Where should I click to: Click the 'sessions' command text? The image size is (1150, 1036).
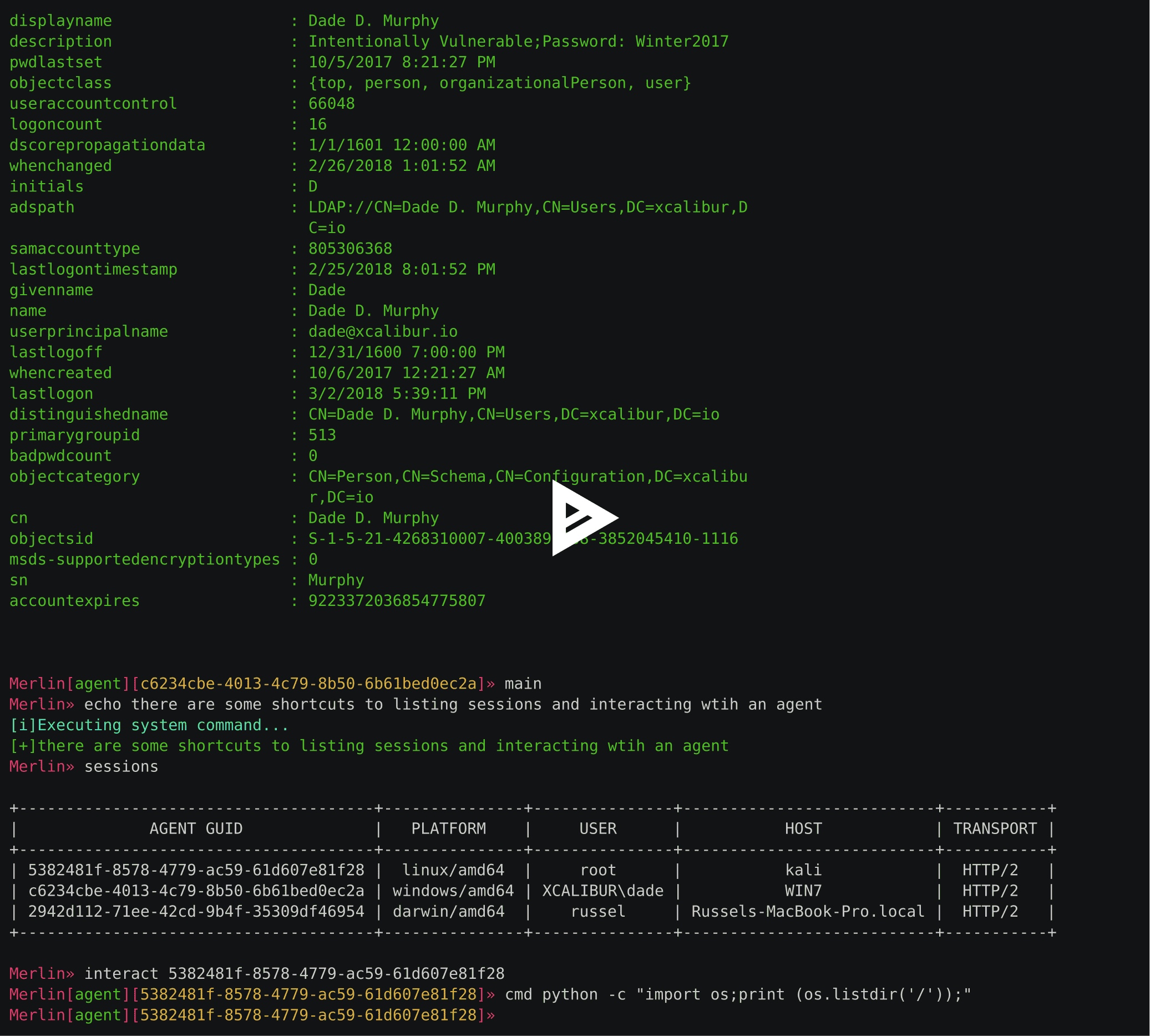pyautogui.click(x=121, y=767)
